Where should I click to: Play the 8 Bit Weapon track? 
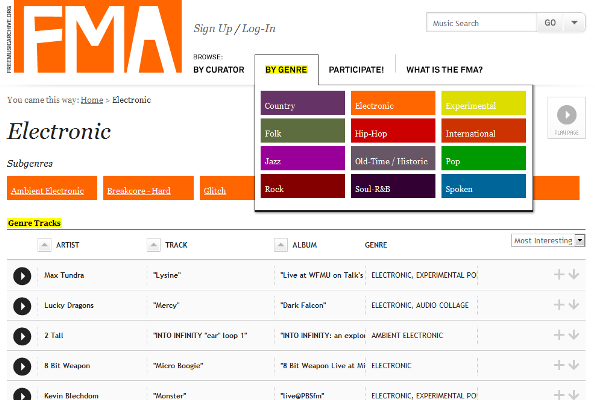click(x=22, y=367)
